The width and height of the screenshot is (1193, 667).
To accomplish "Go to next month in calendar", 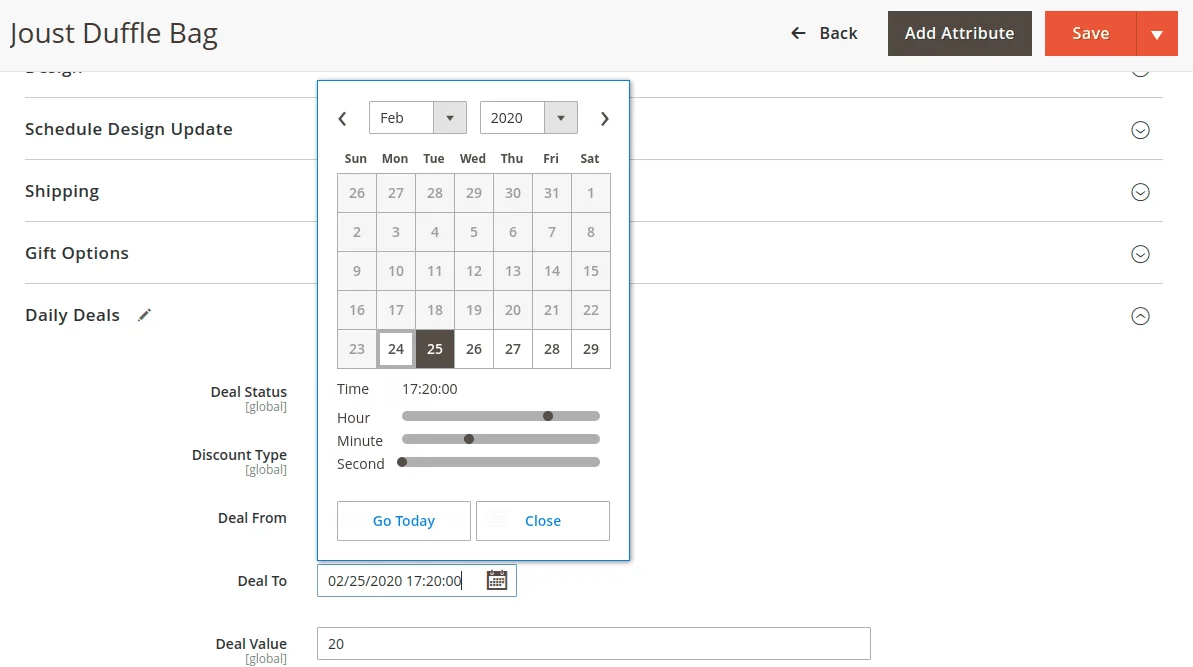I will tap(604, 119).
